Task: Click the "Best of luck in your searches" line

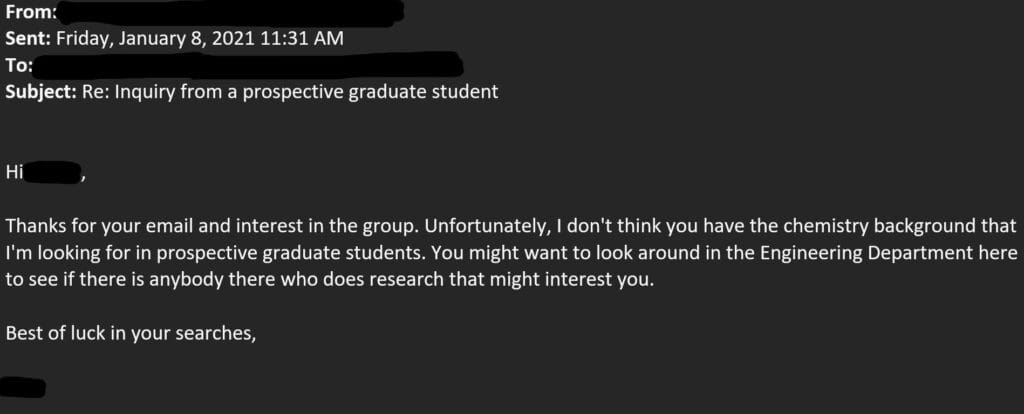Action: [x=130, y=333]
